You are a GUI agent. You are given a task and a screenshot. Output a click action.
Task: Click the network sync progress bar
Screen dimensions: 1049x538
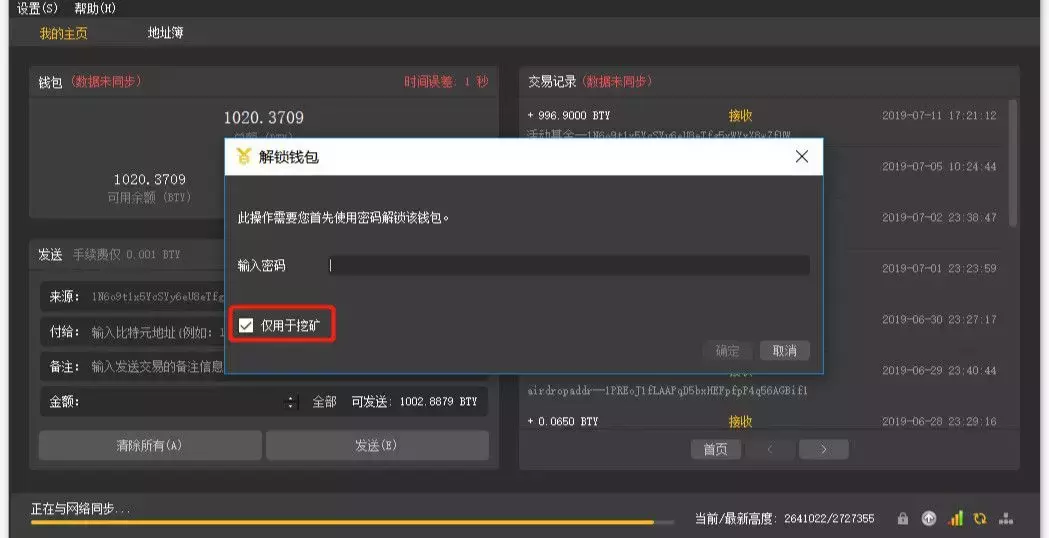[352, 522]
